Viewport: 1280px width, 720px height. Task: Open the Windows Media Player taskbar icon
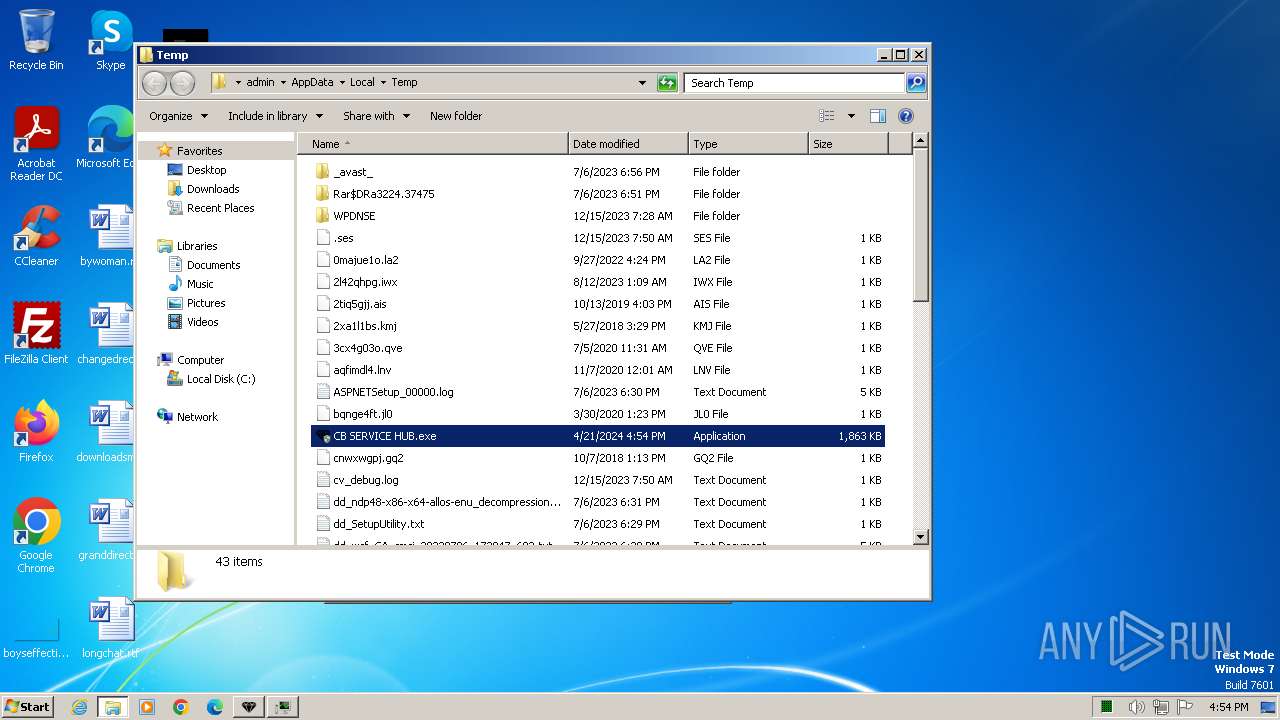(x=147, y=707)
